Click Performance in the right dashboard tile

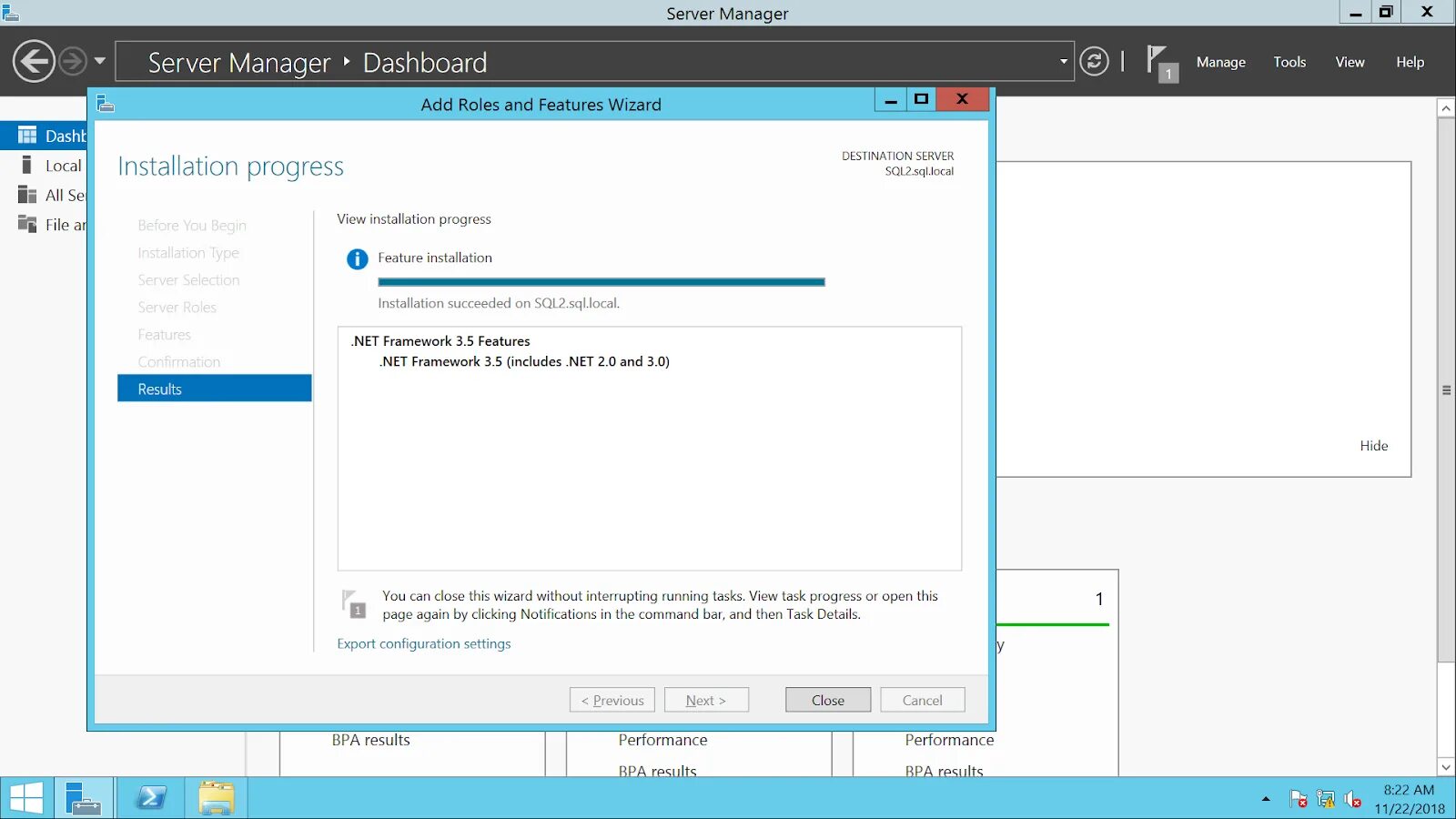click(x=949, y=740)
